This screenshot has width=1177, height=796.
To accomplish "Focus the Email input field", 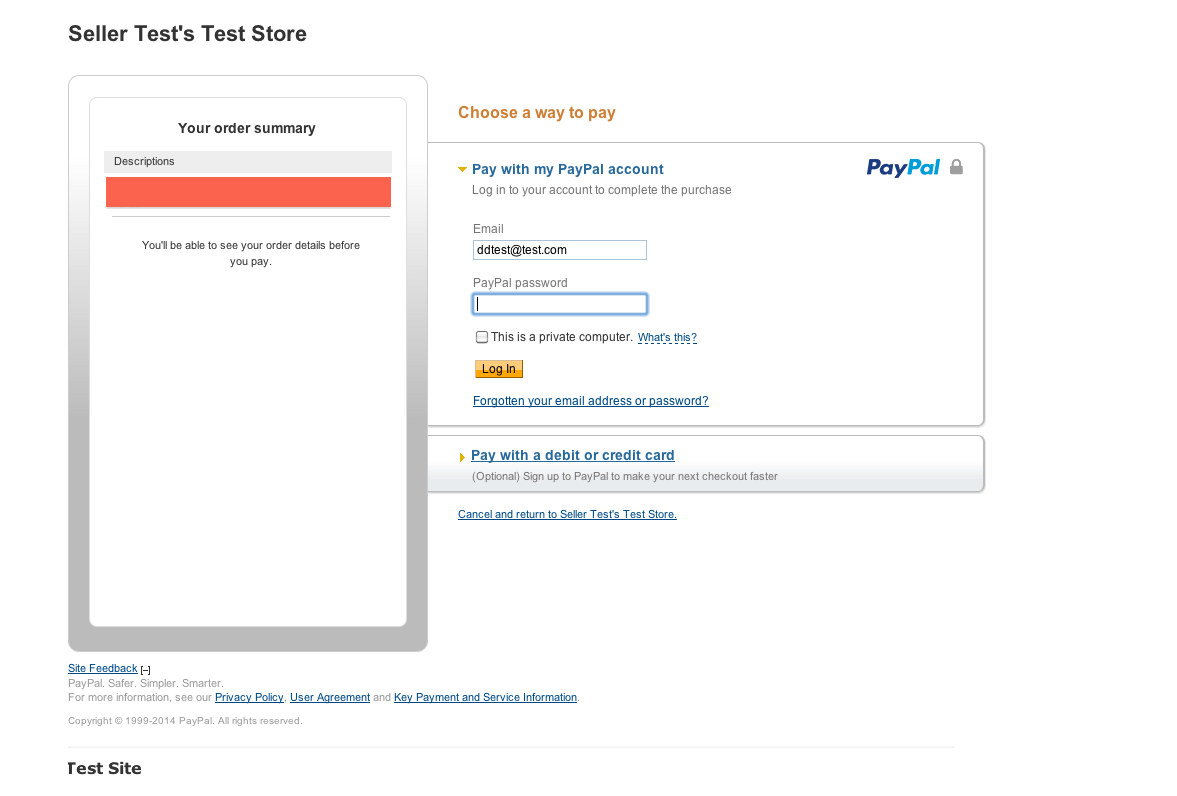I will pyautogui.click(x=559, y=250).
